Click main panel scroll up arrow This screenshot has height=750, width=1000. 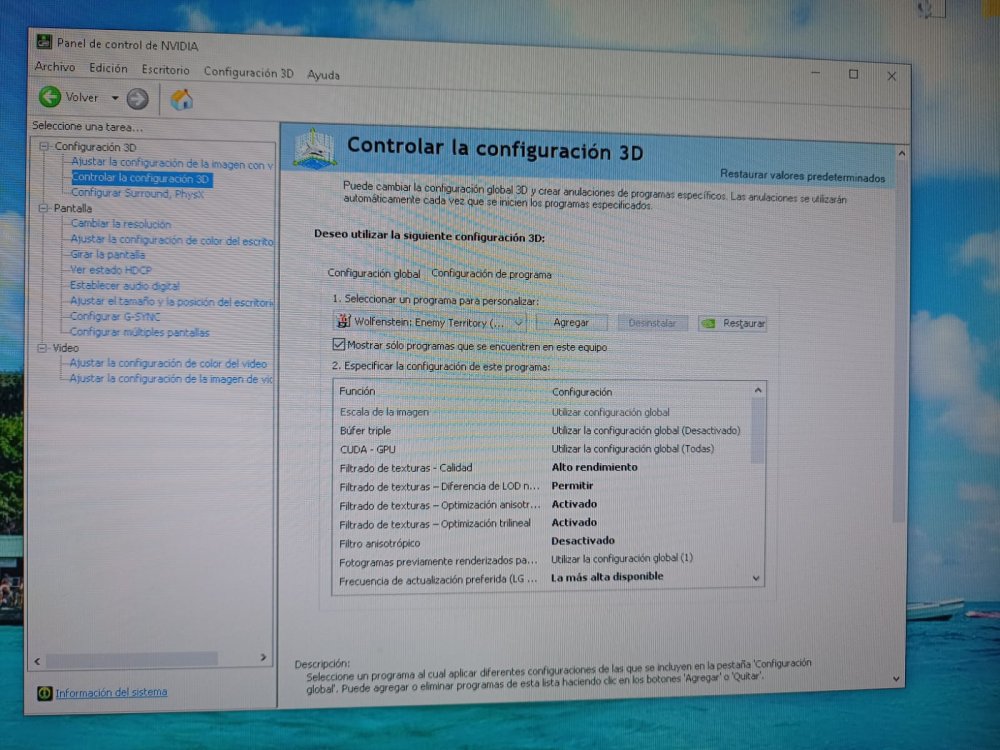(902, 154)
